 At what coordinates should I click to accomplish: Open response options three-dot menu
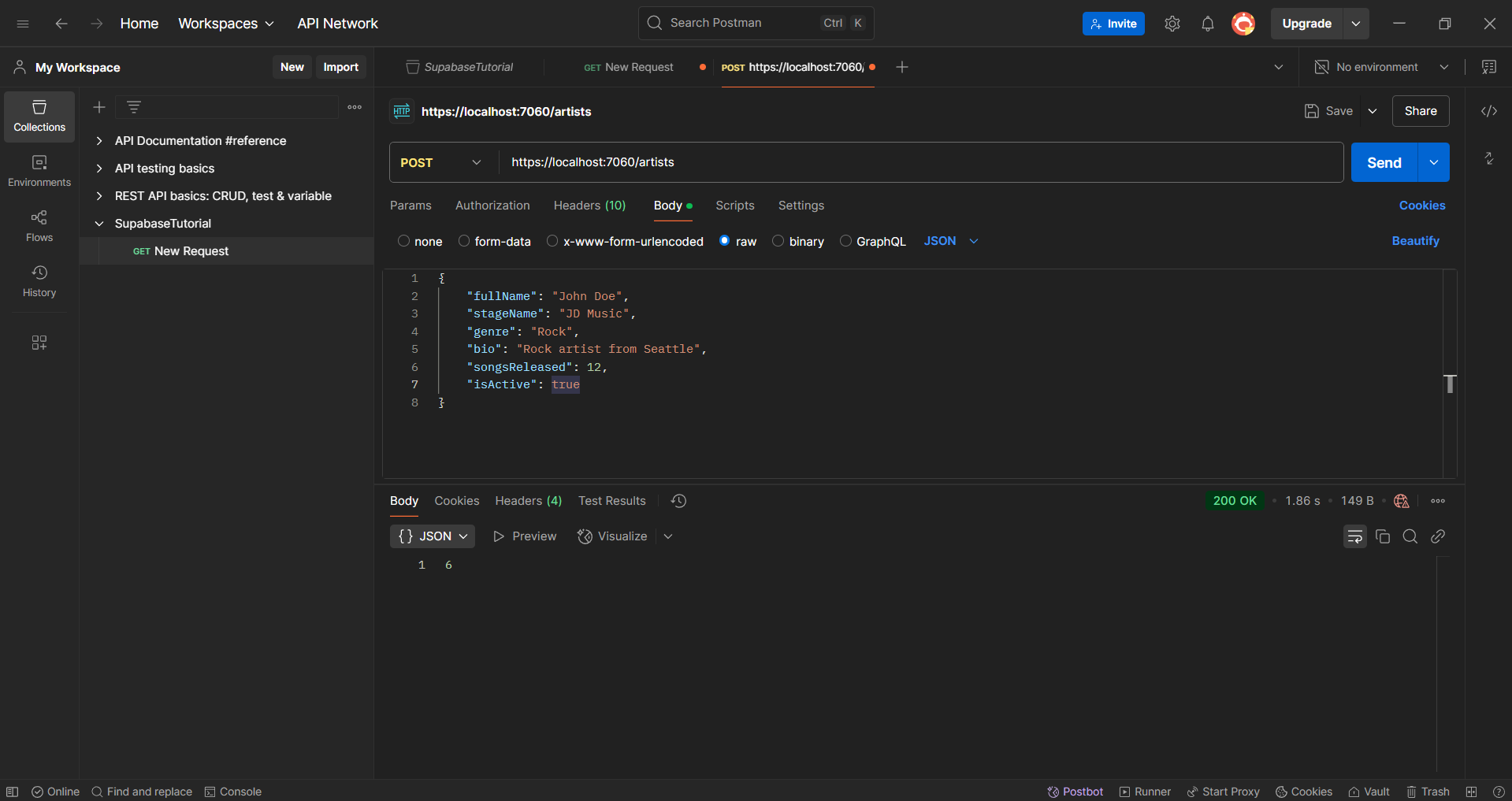click(1438, 501)
